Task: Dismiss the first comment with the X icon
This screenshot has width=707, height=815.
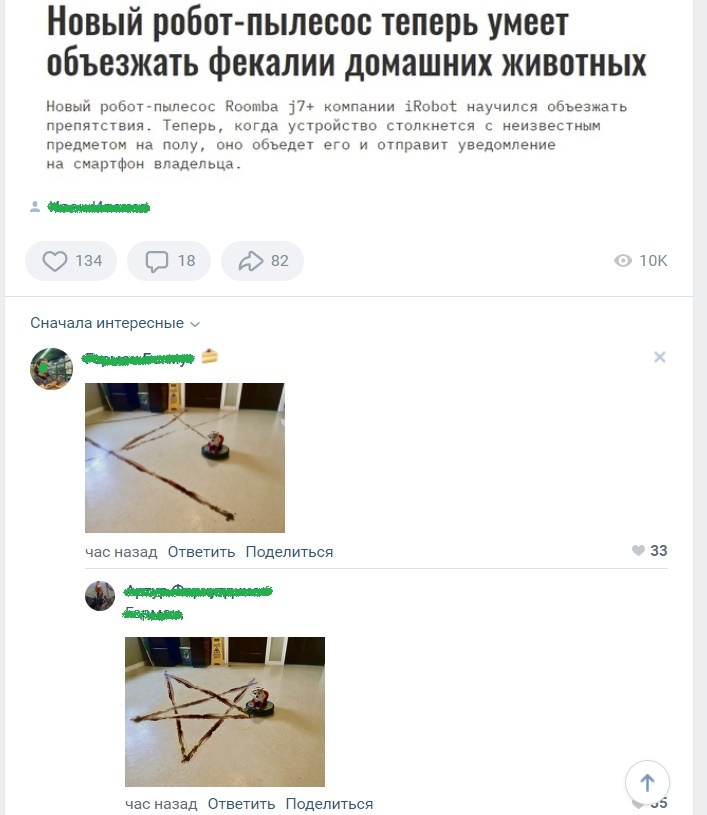Action: pos(660,357)
